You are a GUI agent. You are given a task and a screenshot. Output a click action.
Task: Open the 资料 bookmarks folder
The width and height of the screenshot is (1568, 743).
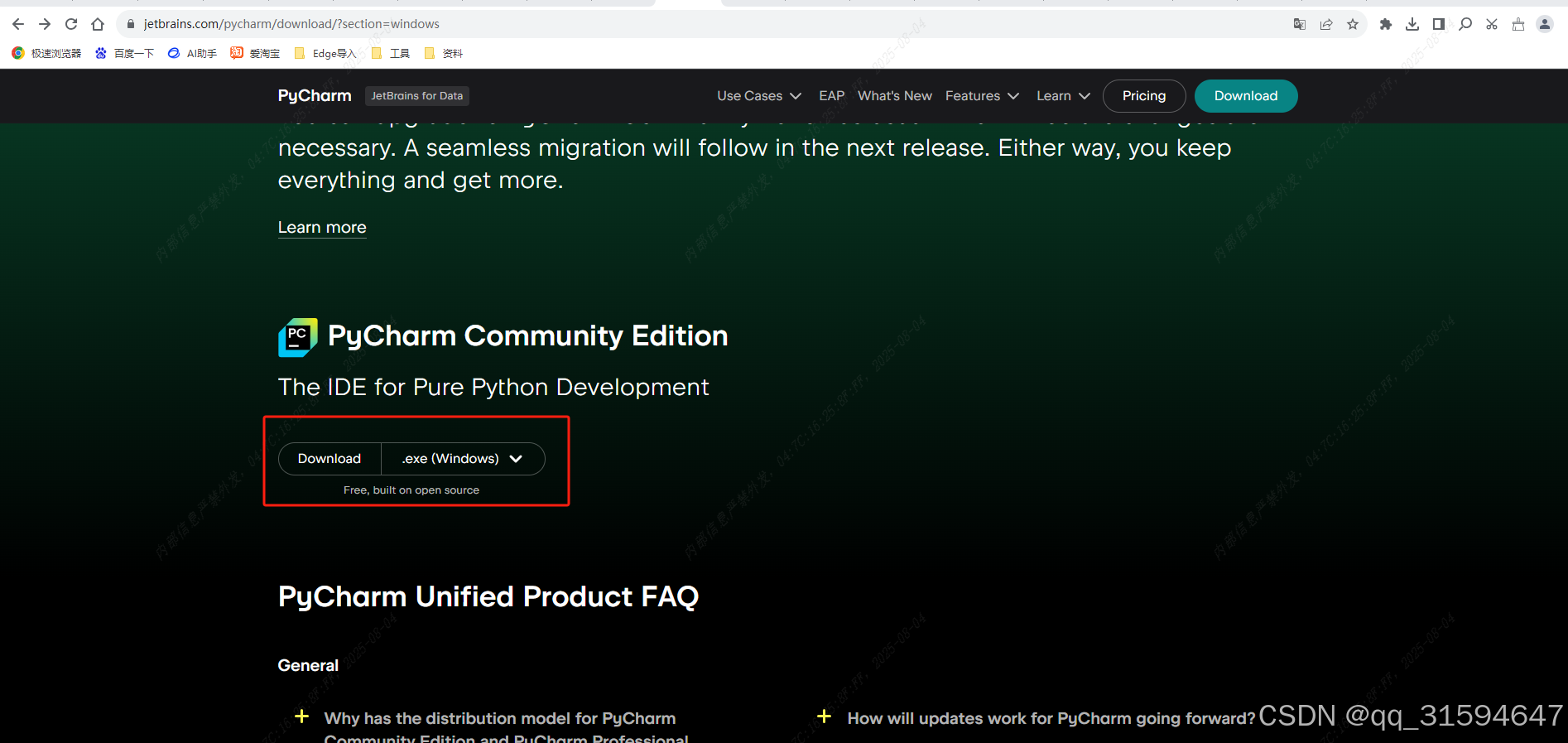pos(443,53)
